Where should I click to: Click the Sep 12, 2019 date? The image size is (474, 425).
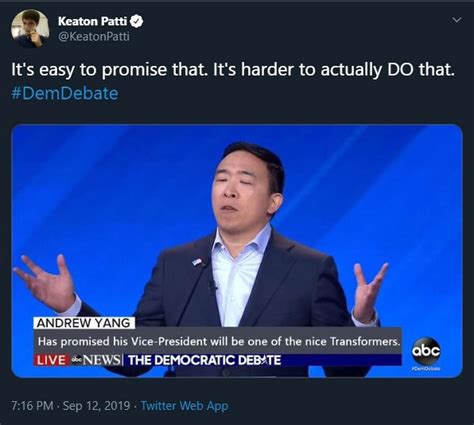tap(96, 406)
